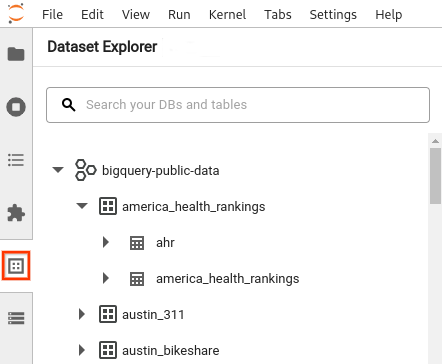Click america_health_rankings table icon

click(x=137, y=279)
